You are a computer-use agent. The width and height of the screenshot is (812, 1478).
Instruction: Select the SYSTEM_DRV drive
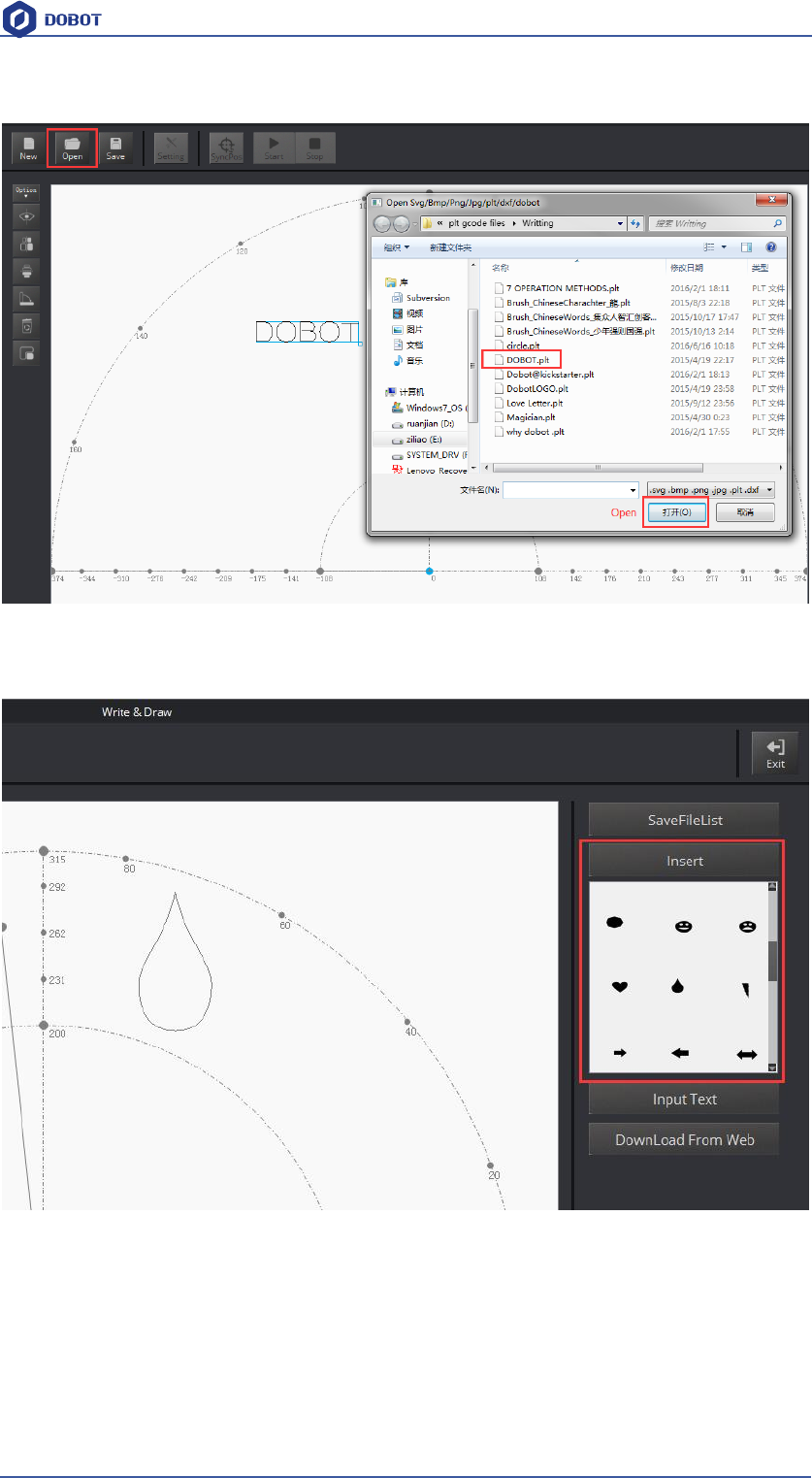[x=430, y=455]
